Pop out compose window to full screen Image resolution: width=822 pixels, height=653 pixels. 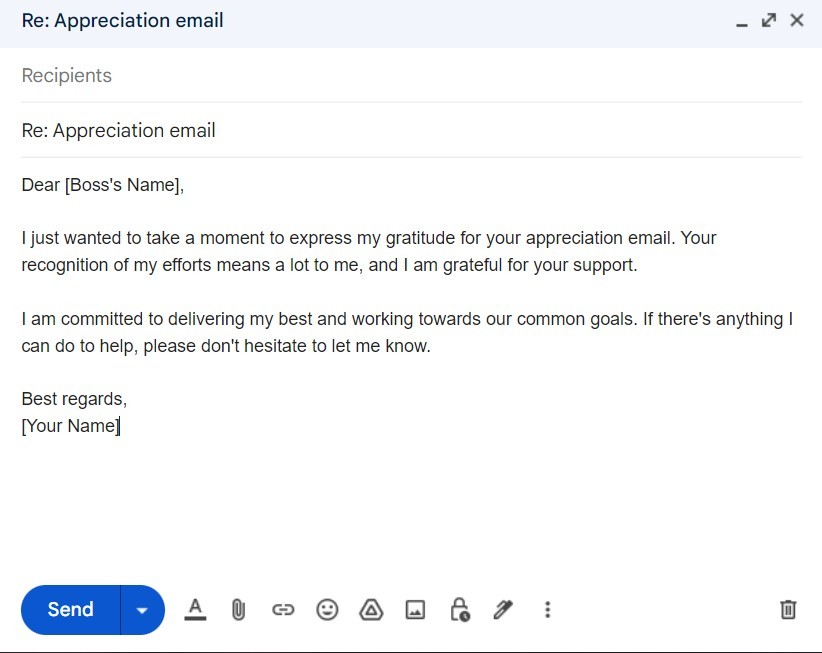click(x=769, y=20)
